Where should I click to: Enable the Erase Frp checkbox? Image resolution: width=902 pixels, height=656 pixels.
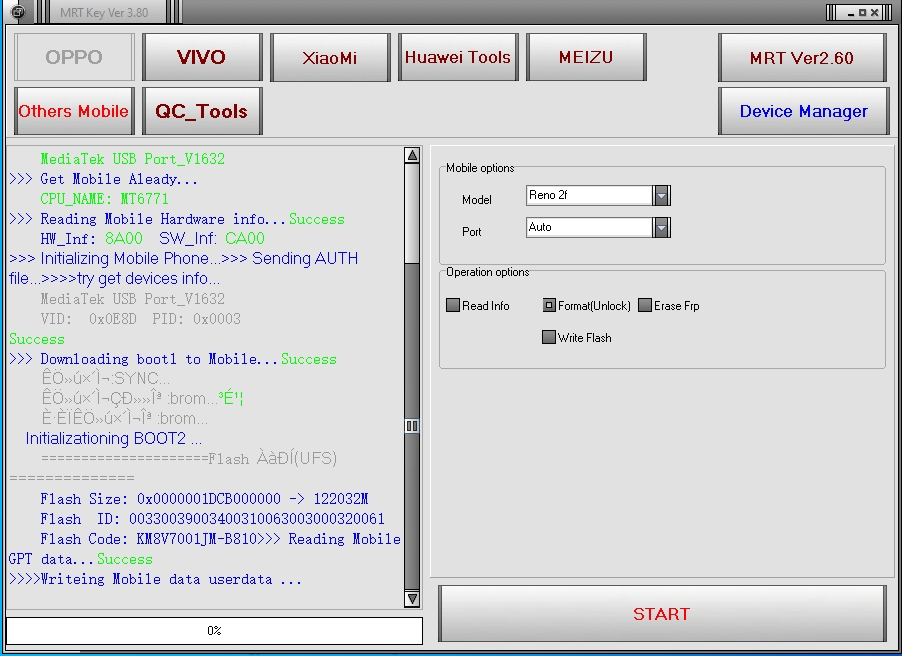[x=645, y=305]
